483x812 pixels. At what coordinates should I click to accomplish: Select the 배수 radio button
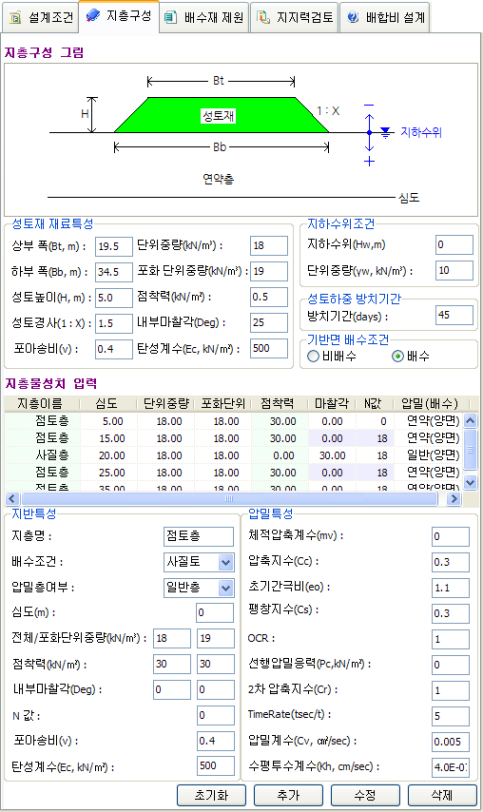[398, 356]
